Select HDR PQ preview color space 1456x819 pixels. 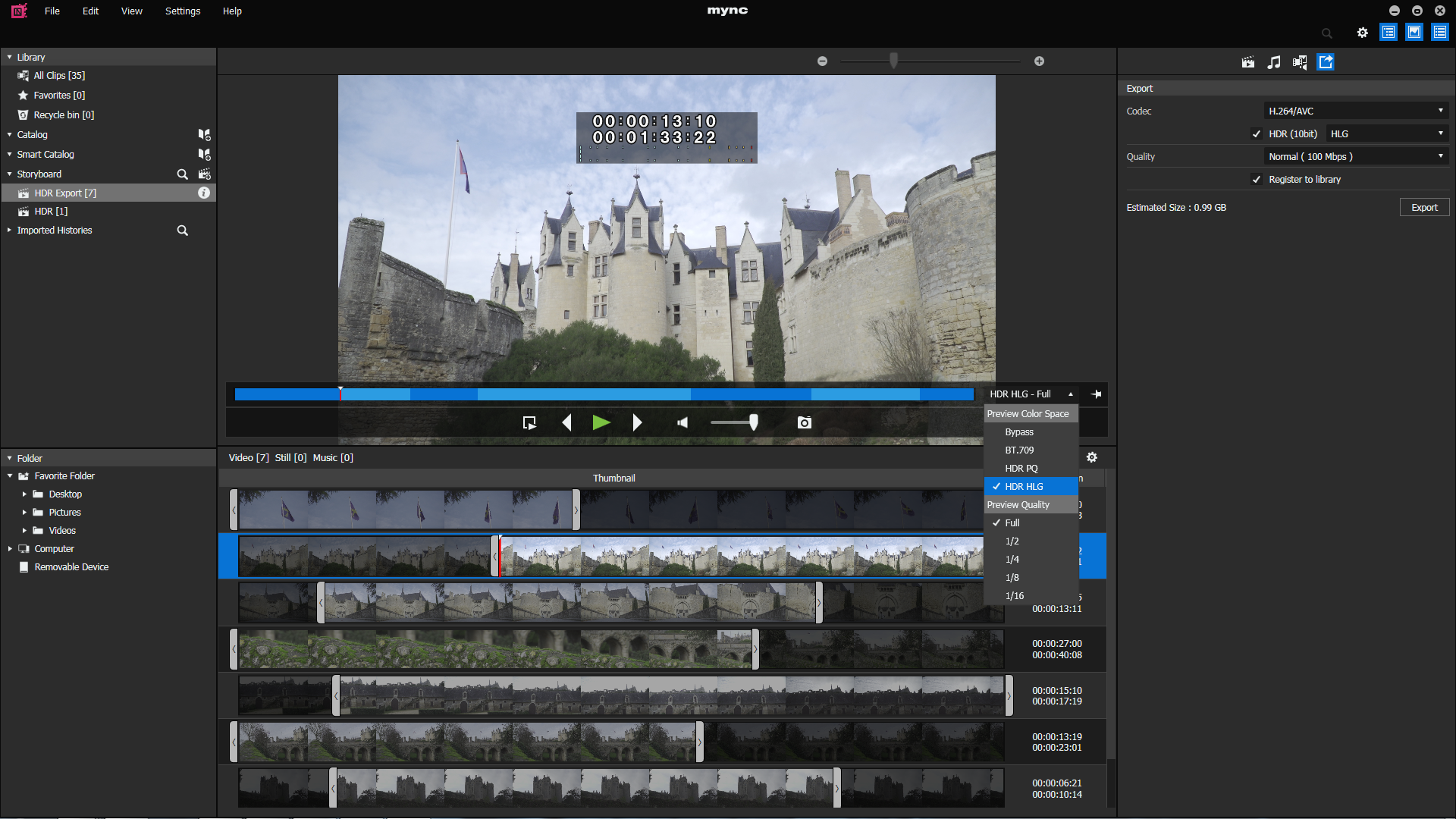(x=1021, y=469)
